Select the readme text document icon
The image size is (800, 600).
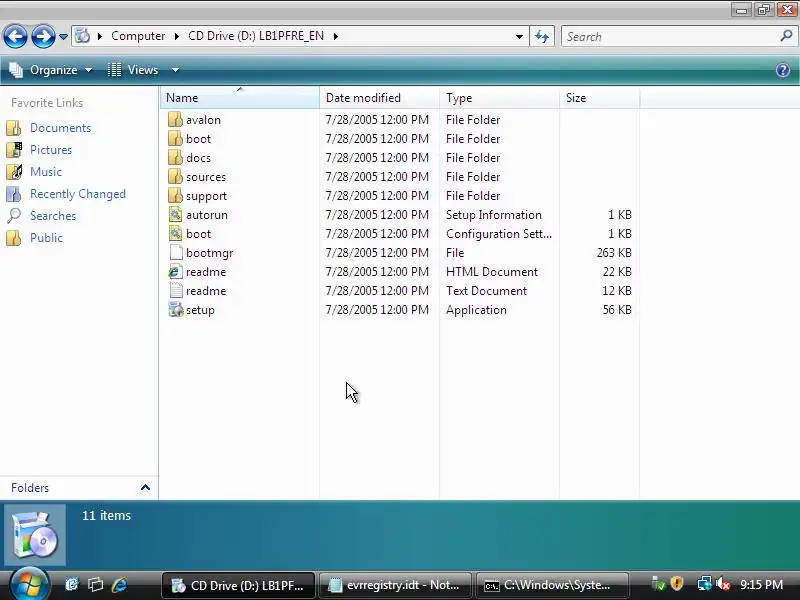point(175,291)
